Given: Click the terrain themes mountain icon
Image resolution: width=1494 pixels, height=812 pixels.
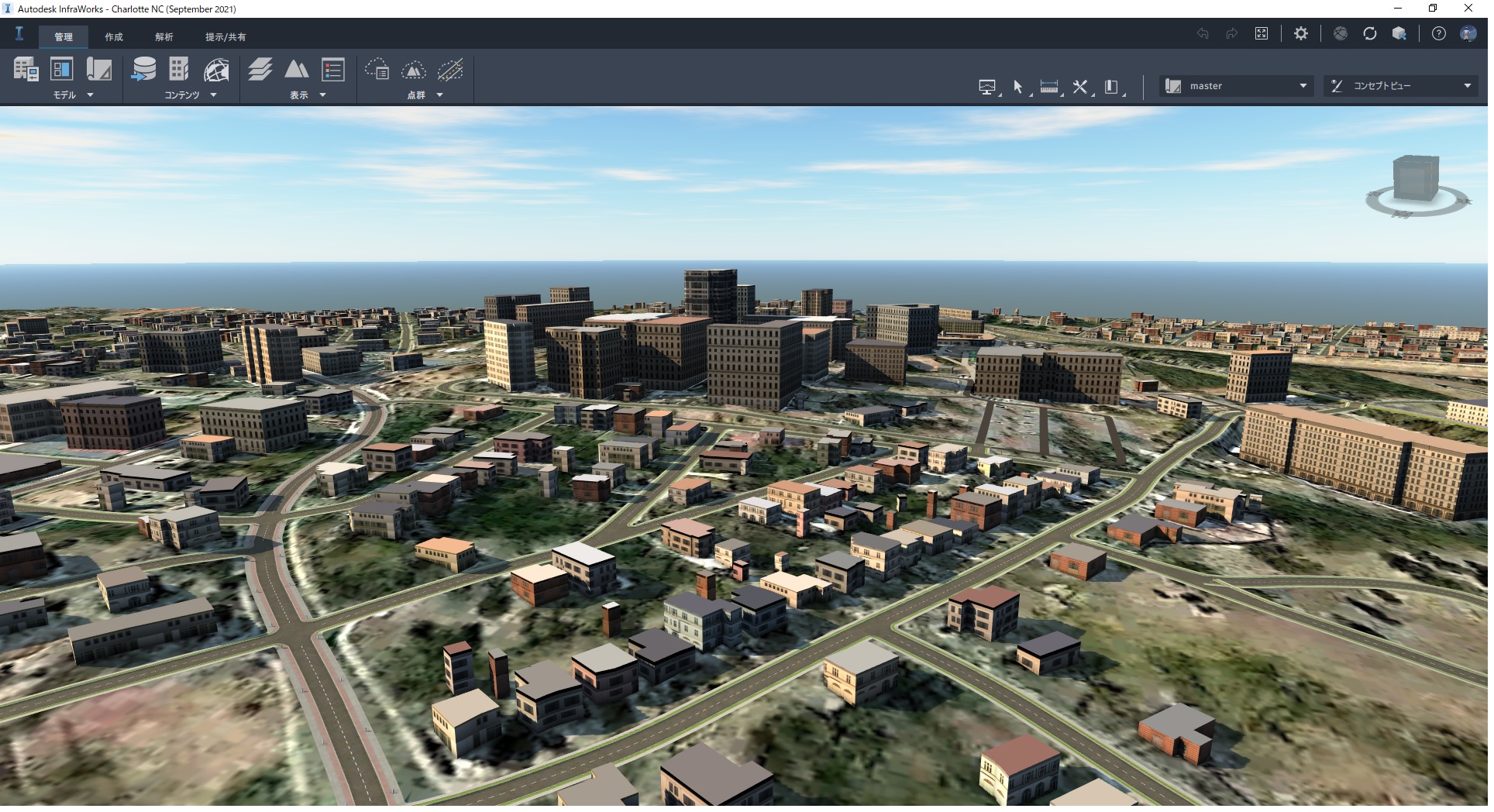Looking at the screenshot, I should pos(297,69).
